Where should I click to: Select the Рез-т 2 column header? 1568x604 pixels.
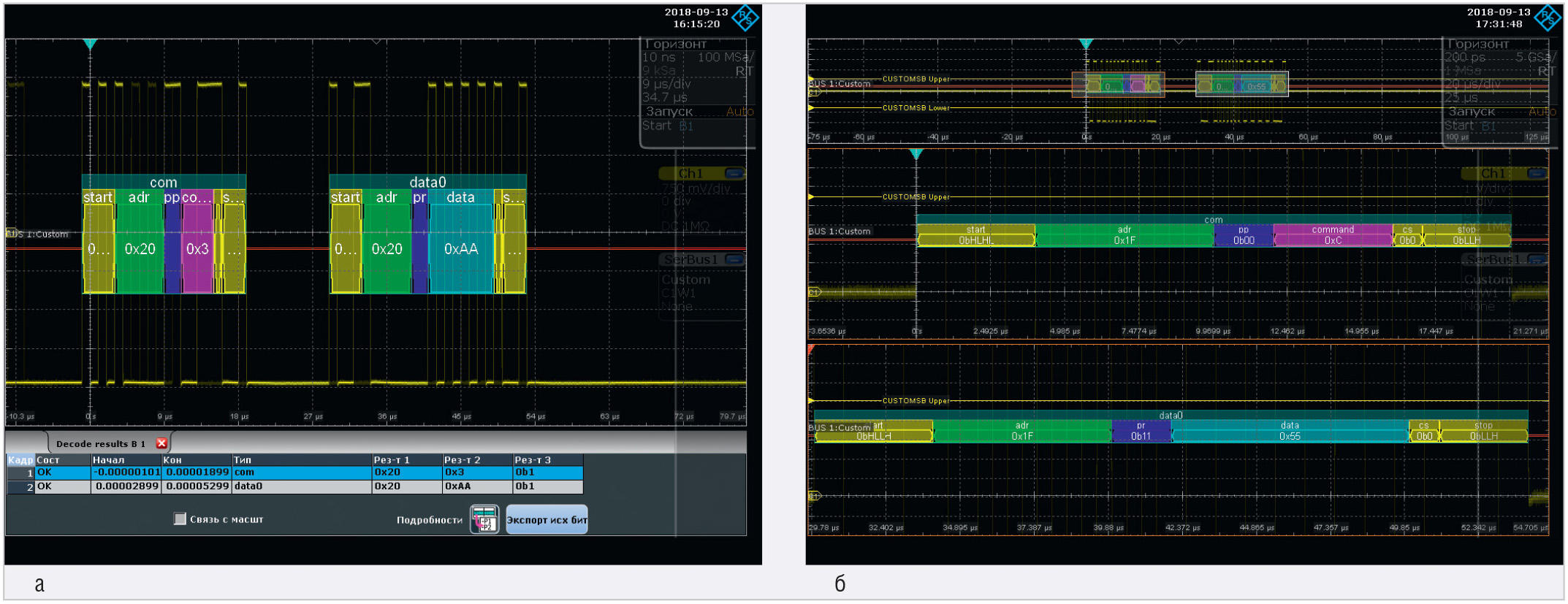pos(476,460)
